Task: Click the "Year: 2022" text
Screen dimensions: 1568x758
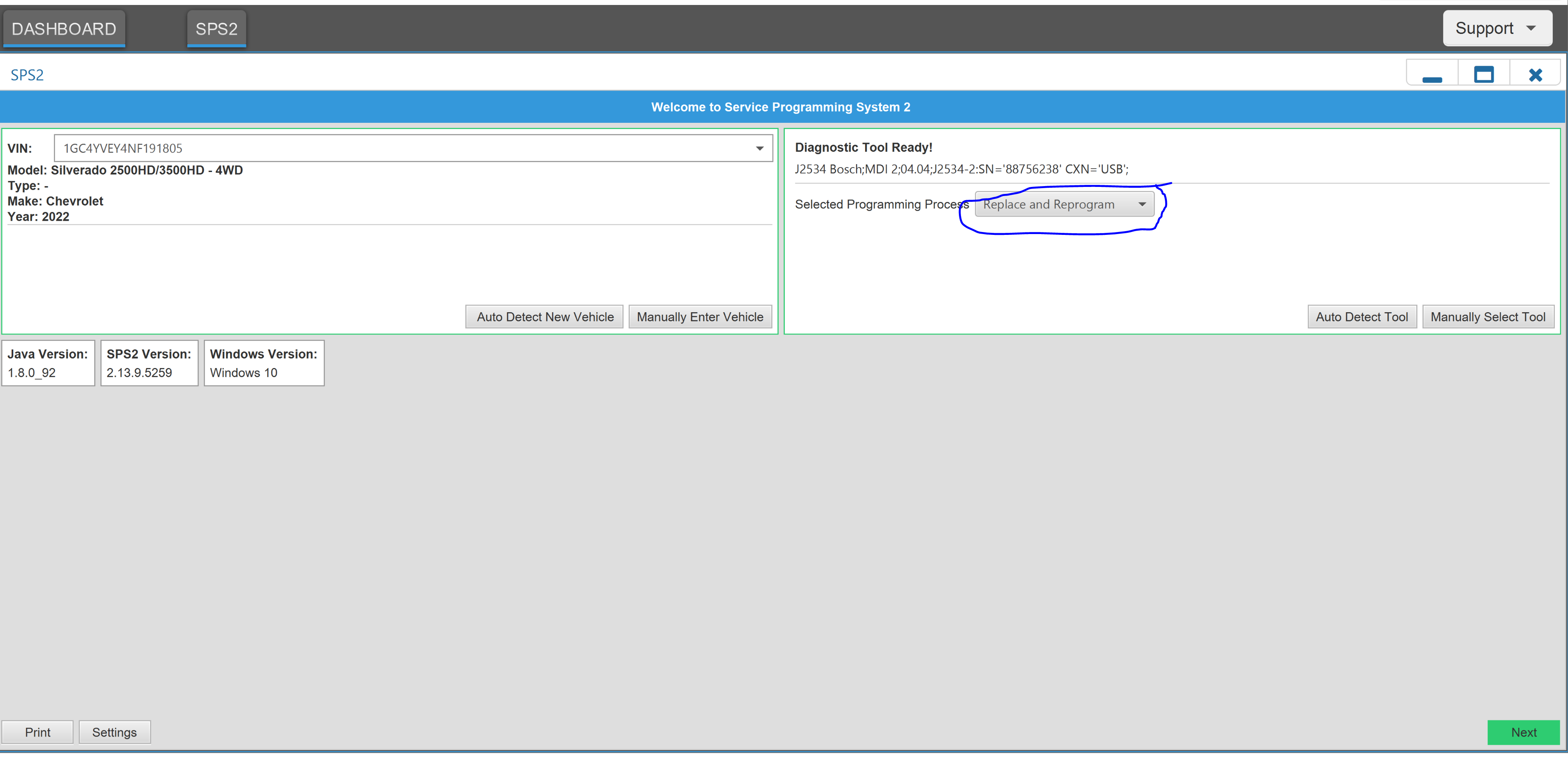Action: [x=38, y=217]
